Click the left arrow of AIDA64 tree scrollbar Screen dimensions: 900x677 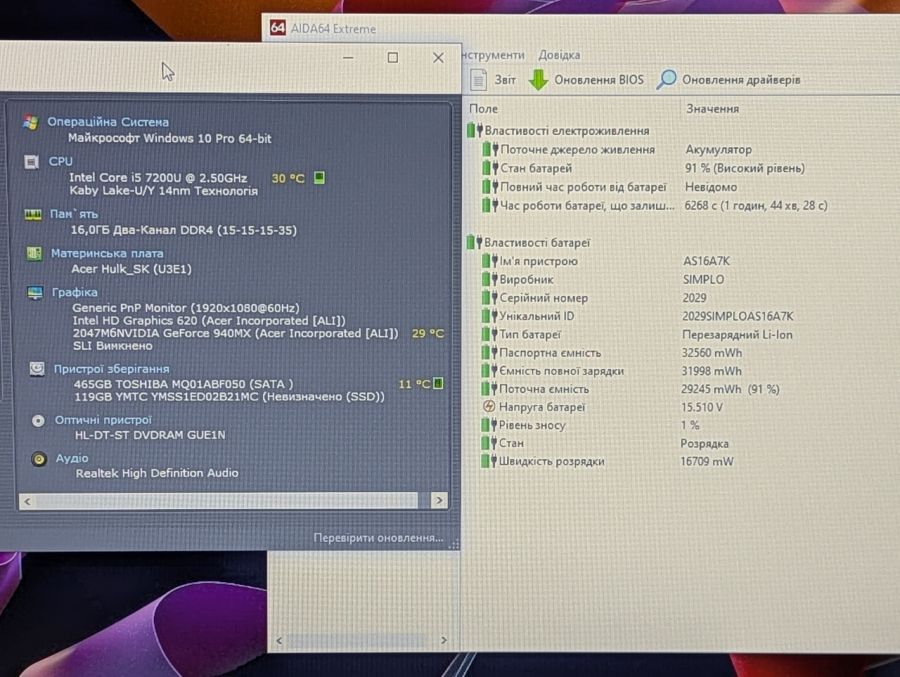[280, 640]
